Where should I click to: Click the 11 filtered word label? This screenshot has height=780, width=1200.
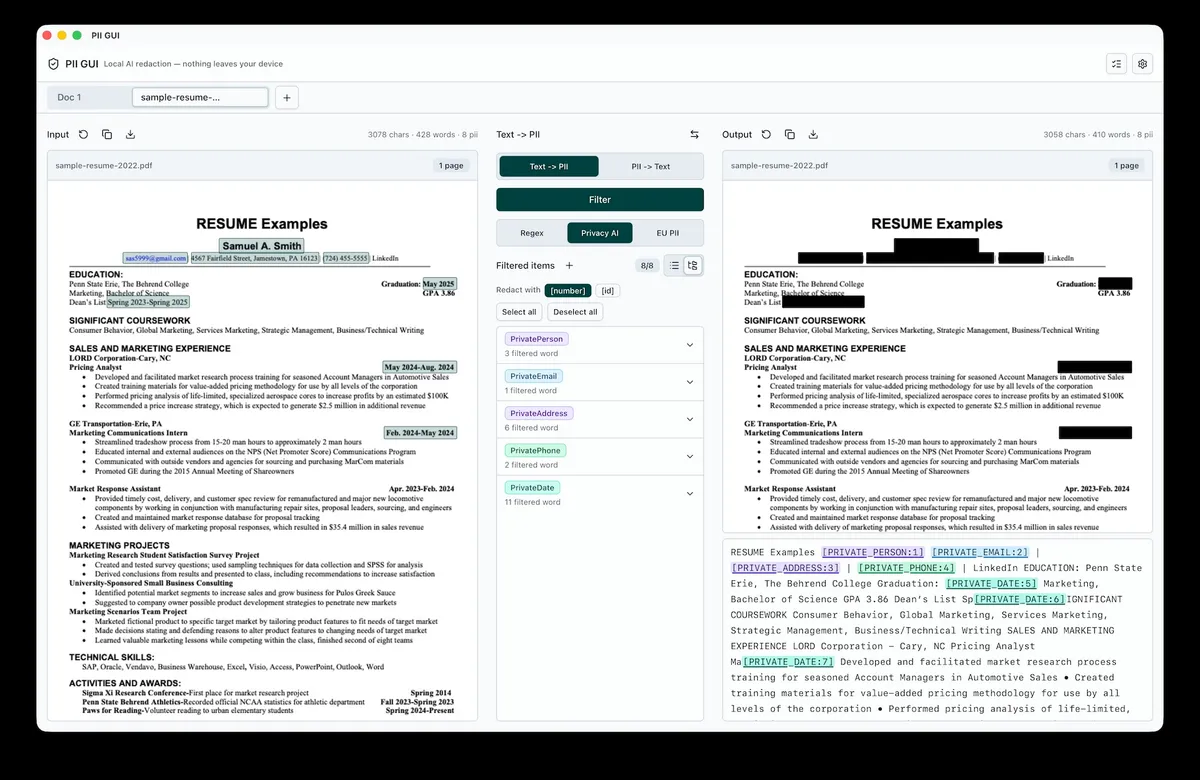[x=532, y=502]
